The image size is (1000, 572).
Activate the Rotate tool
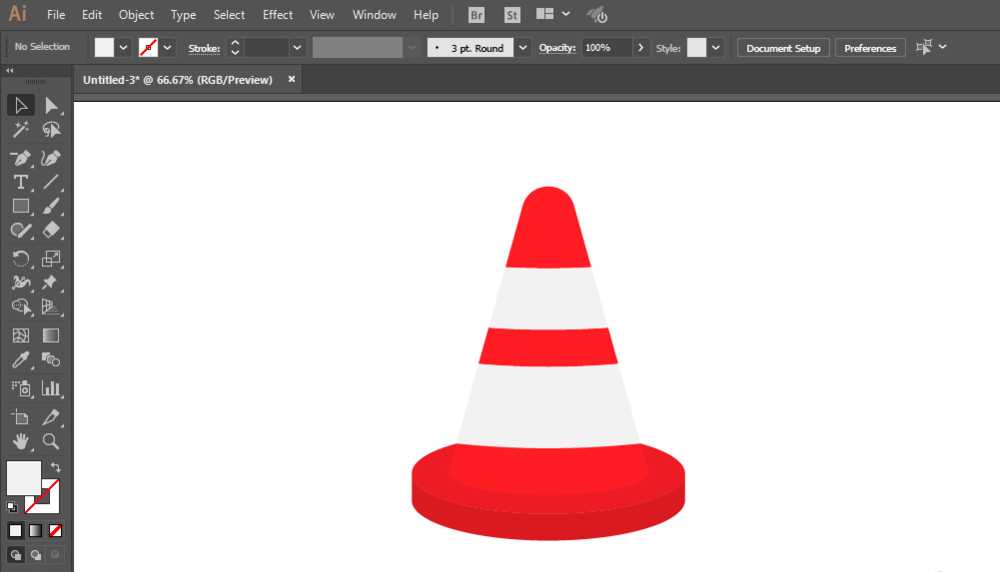click(20, 259)
